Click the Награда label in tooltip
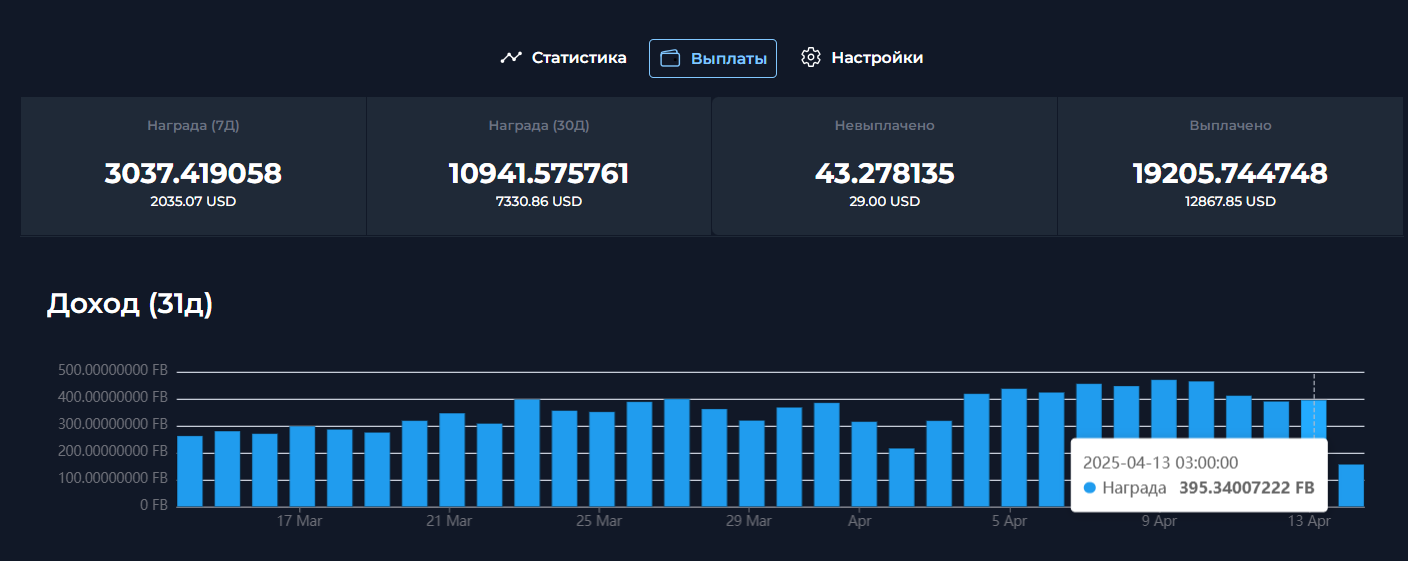1408x561 pixels. (1135, 489)
